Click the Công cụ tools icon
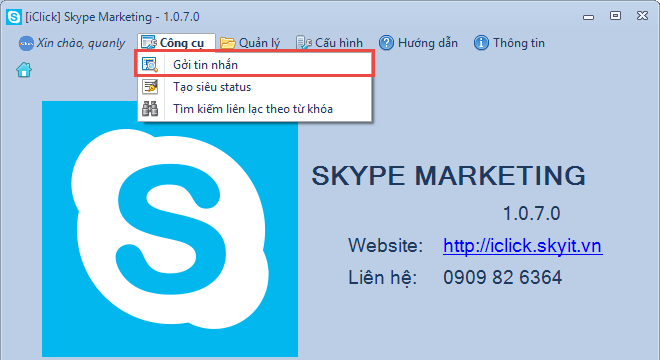The height and width of the screenshot is (360, 660). [x=149, y=43]
